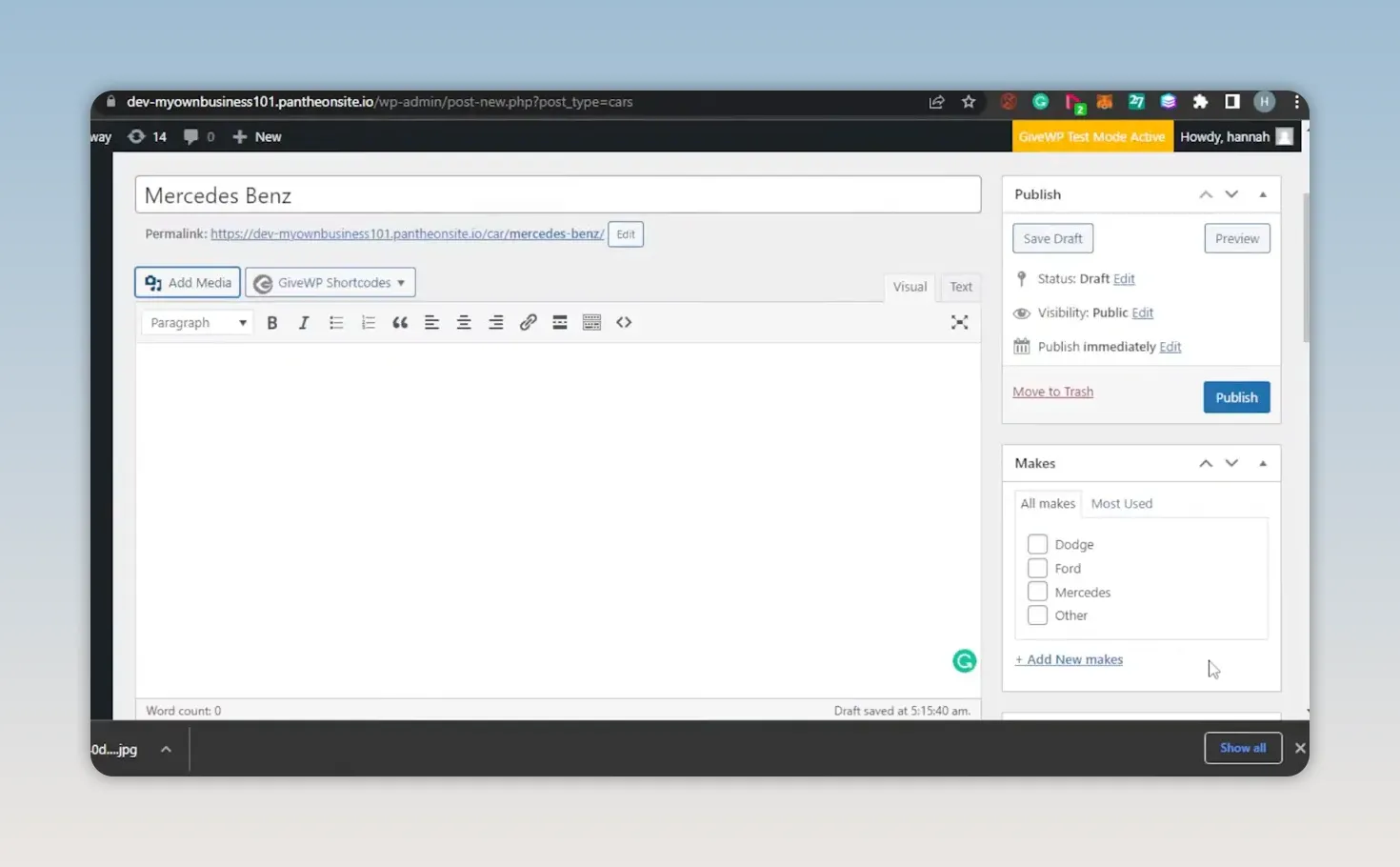Open the New menu in admin bar

(257, 137)
